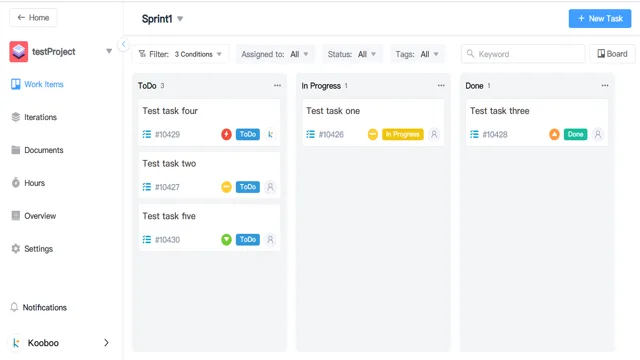
Task: Open Done column more options
Action: [x=605, y=85]
